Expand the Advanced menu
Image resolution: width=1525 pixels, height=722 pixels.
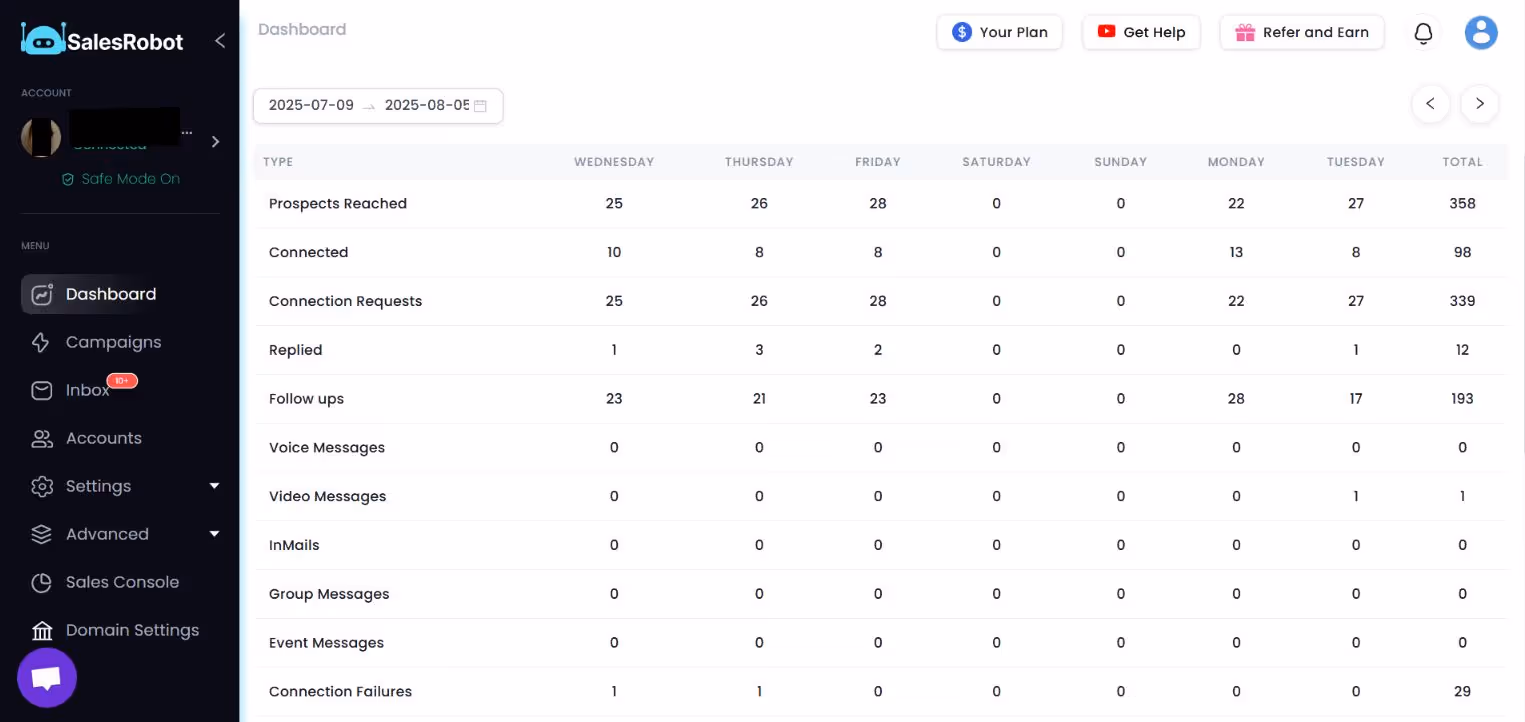tap(213, 534)
